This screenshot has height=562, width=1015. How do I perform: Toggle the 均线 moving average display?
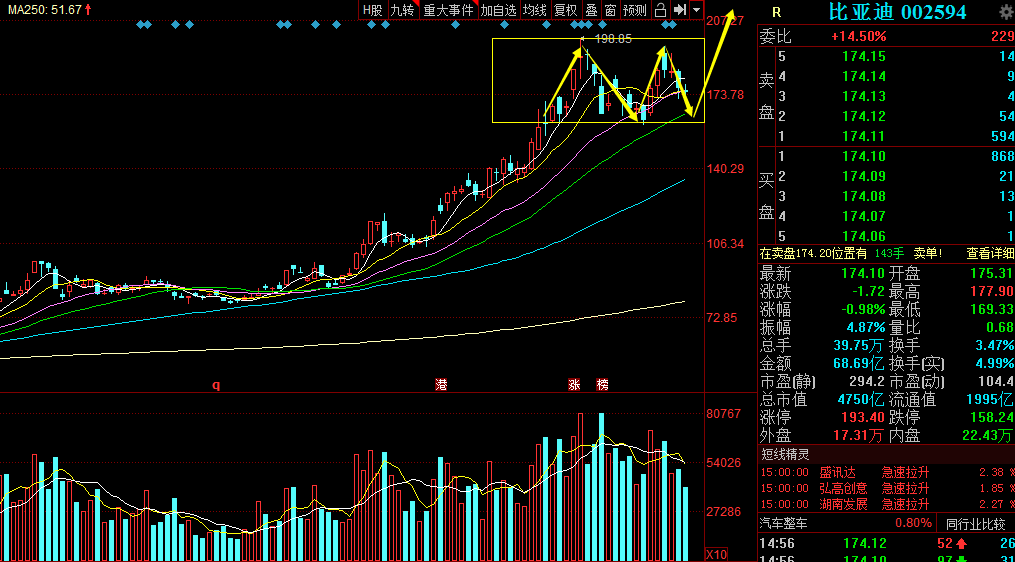(534, 10)
